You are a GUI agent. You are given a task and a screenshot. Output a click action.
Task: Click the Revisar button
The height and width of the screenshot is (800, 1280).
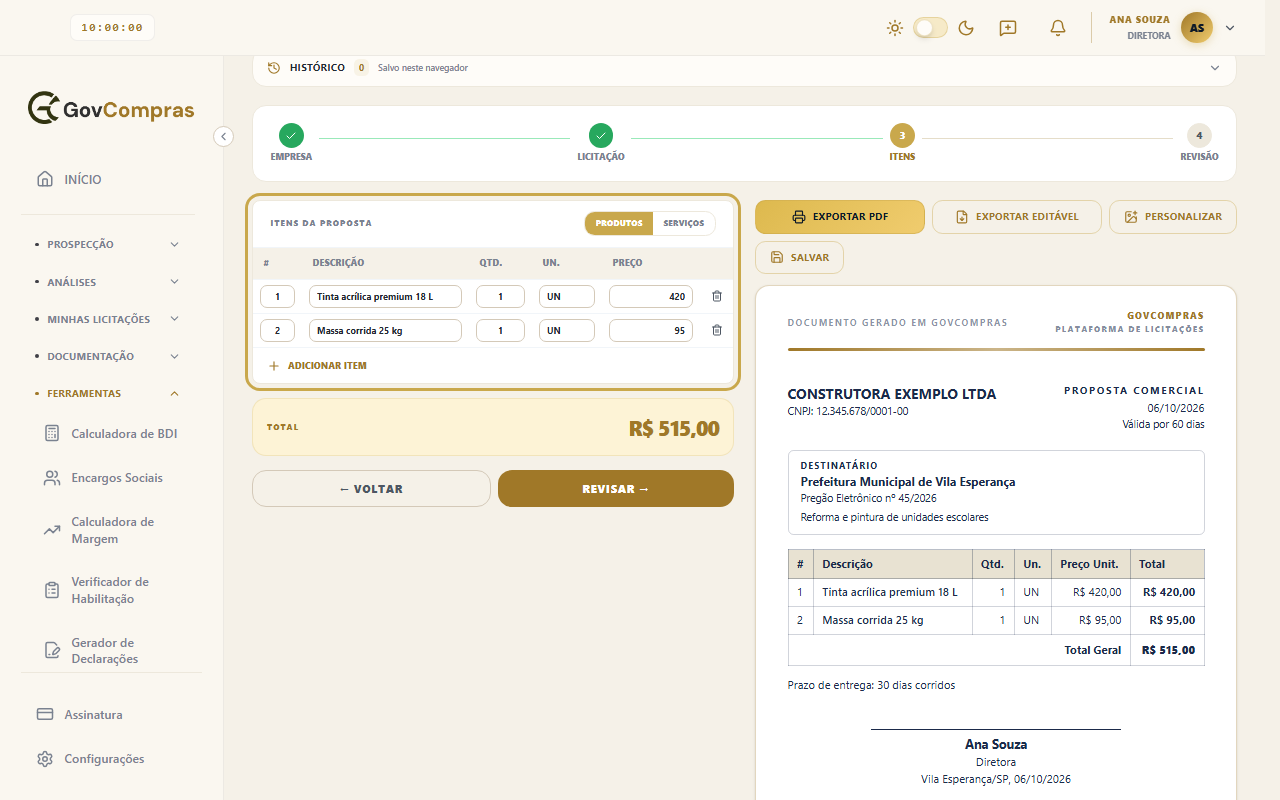(x=616, y=489)
